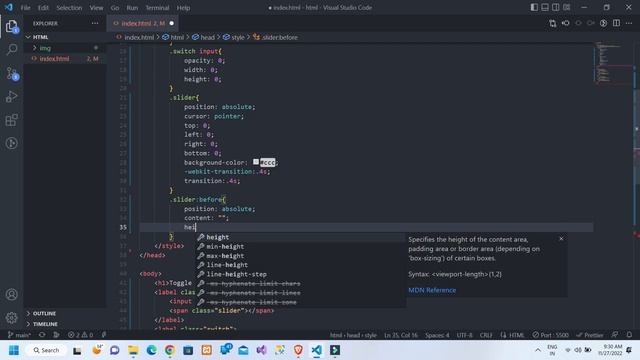
Task: Open the Accounts menu icon
Action: click(12, 294)
